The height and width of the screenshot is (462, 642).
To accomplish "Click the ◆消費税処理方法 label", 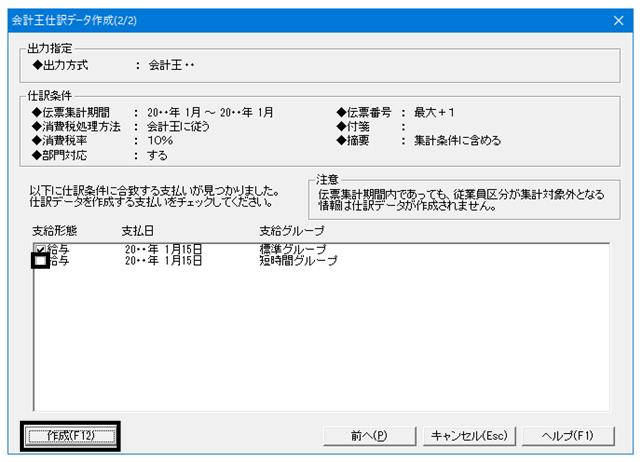I will point(77,127).
